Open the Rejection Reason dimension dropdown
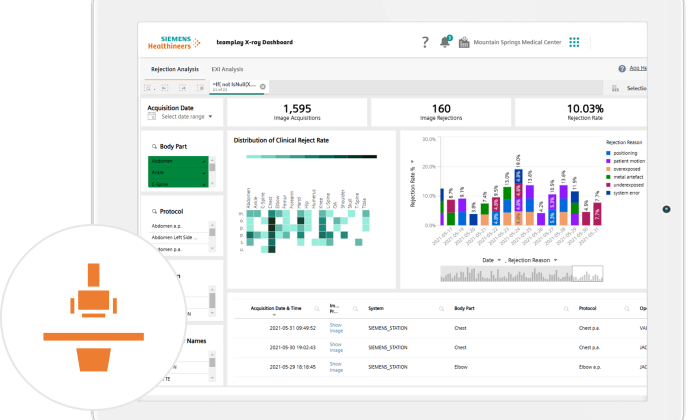Viewport: 700px width, 420px height. coord(534,259)
